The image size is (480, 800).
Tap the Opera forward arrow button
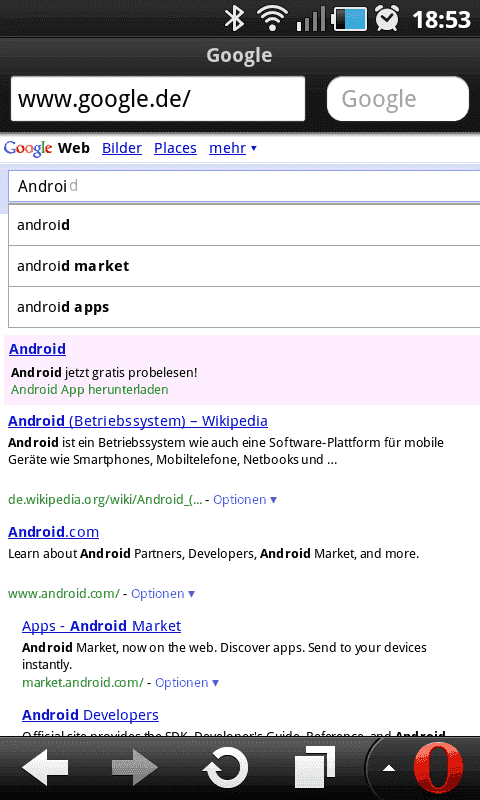coord(135,767)
